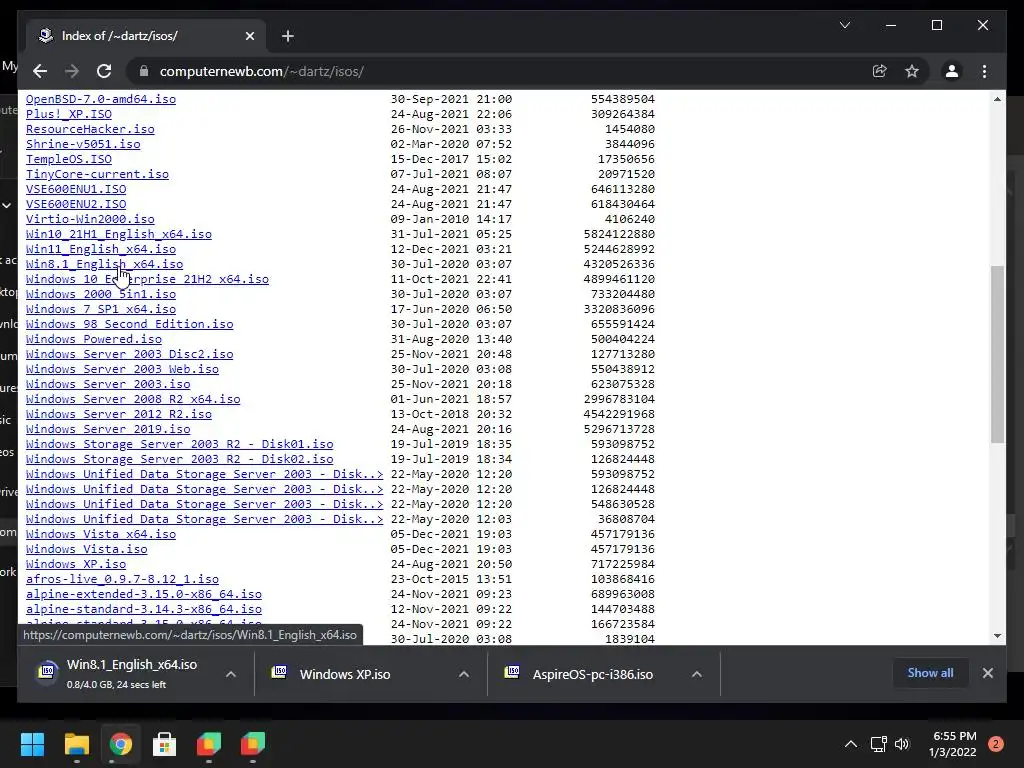Open the Windows_XP.iso link
Image resolution: width=1024 pixels, height=768 pixels.
(76, 564)
